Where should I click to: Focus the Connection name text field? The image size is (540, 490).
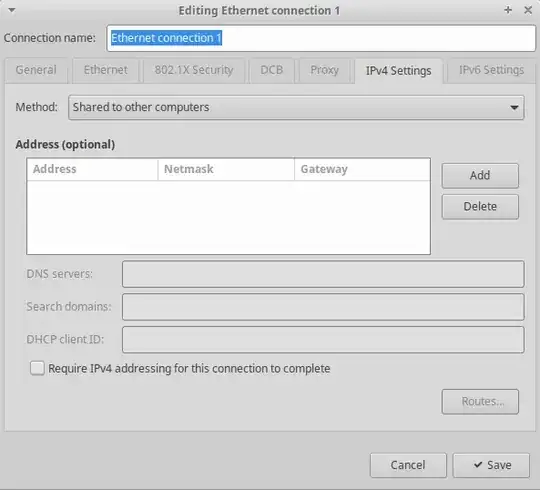pos(321,38)
